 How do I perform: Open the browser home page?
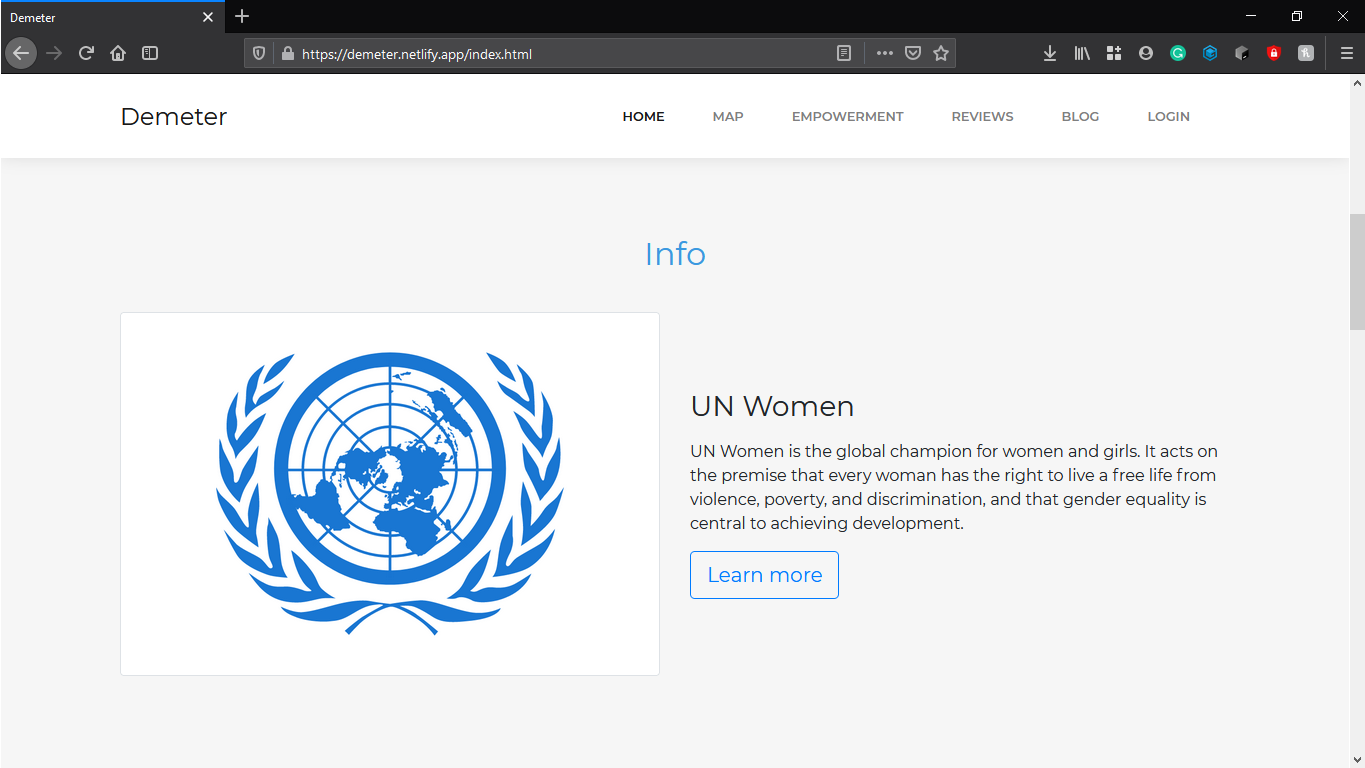coord(118,53)
